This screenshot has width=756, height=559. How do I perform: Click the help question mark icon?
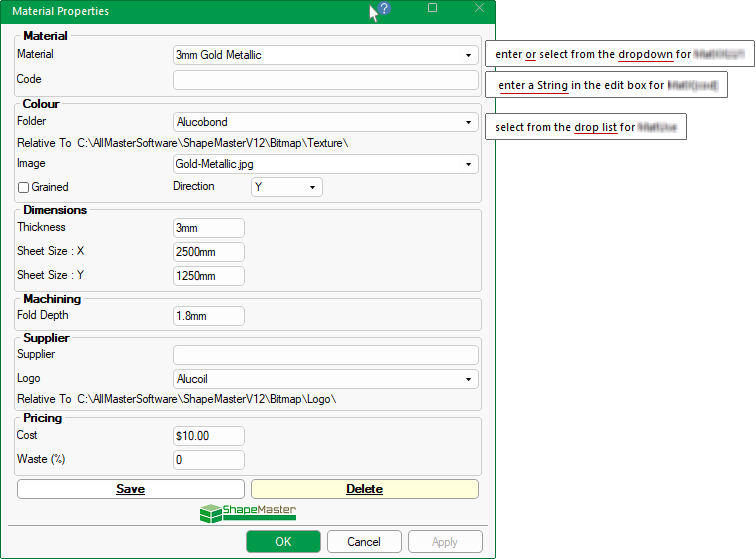click(384, 8)
